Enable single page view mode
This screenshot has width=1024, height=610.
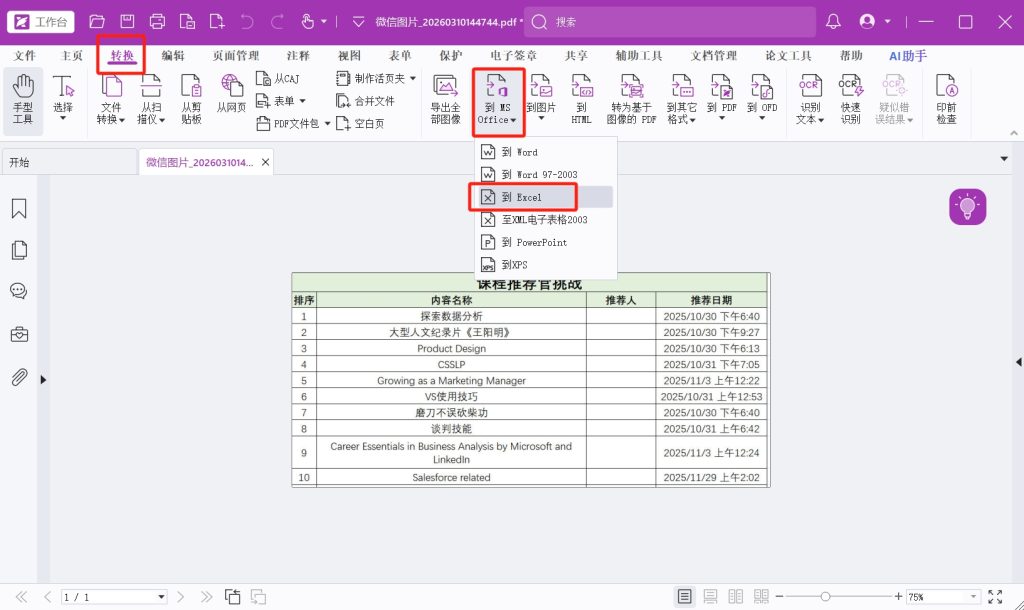685,597
